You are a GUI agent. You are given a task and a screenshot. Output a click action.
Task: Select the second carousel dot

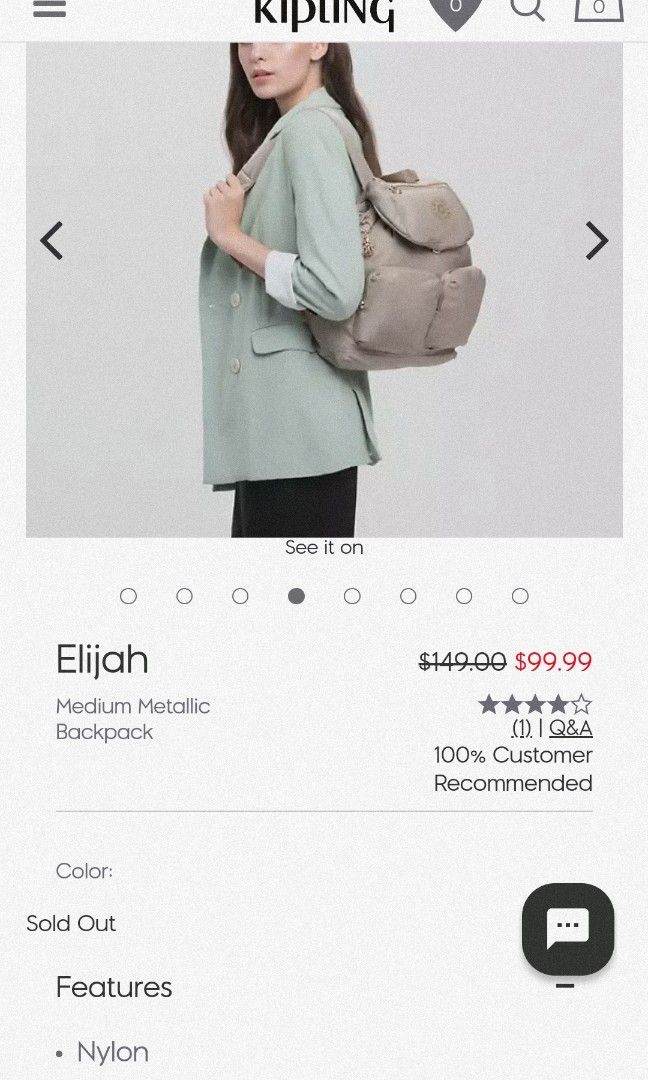185,596
